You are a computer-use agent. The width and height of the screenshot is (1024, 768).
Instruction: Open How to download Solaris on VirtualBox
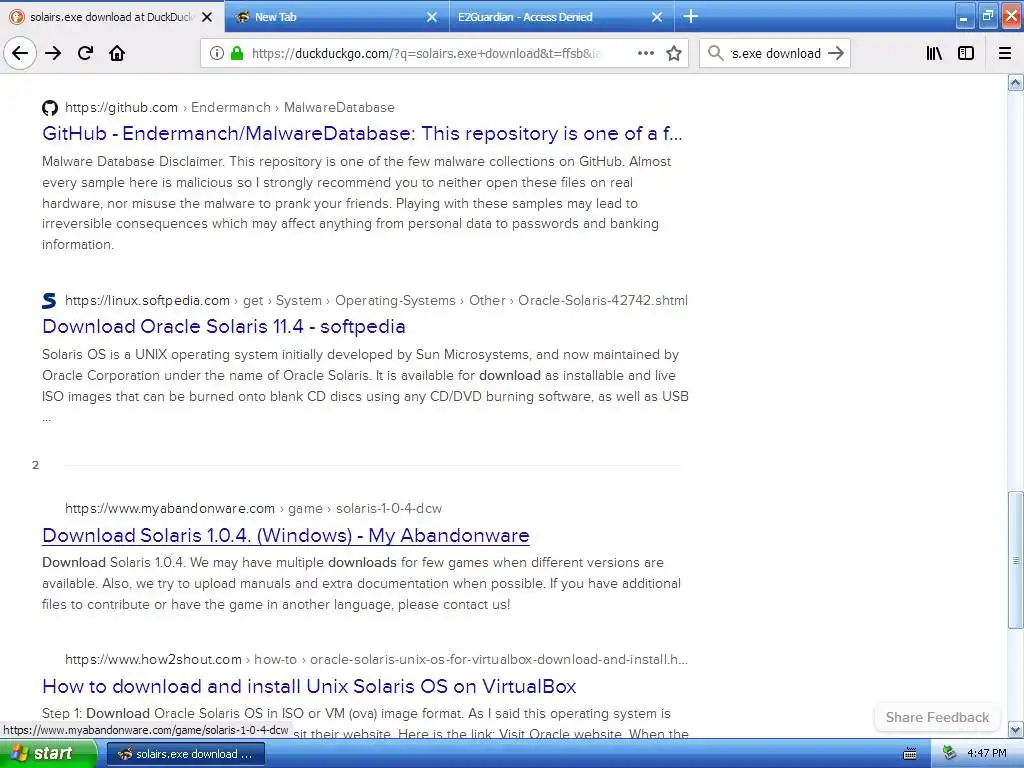309,686
